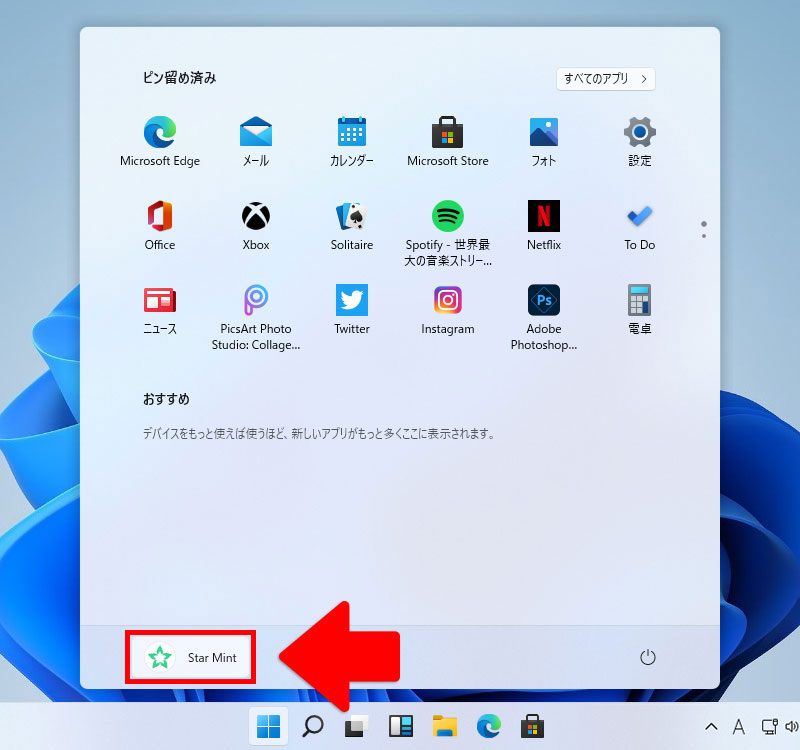Open the Star Mint user account
Viewport: 800px width, 750px height.
[x=190, y=657]
